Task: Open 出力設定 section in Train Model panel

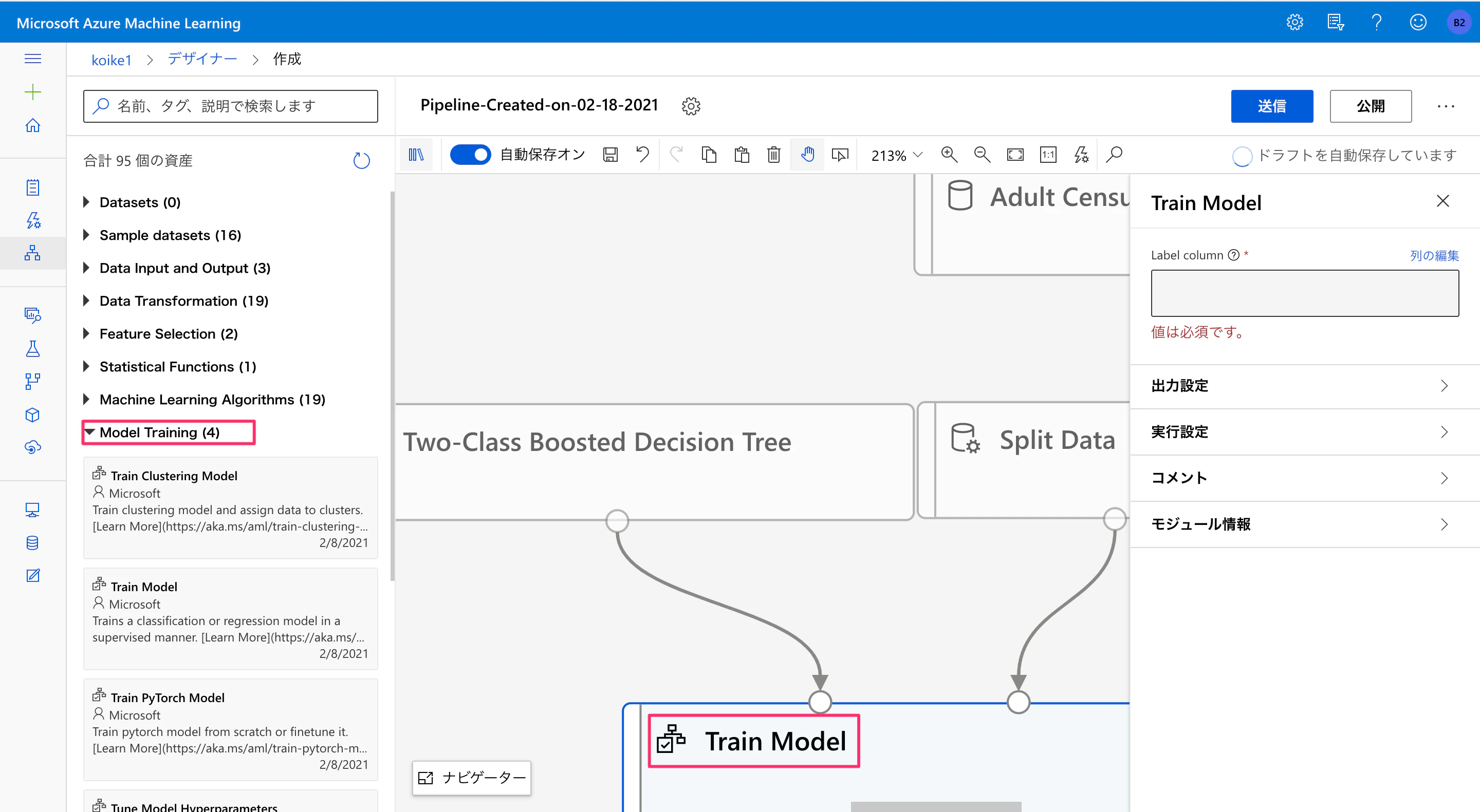Action: (x=1305, y=386)
